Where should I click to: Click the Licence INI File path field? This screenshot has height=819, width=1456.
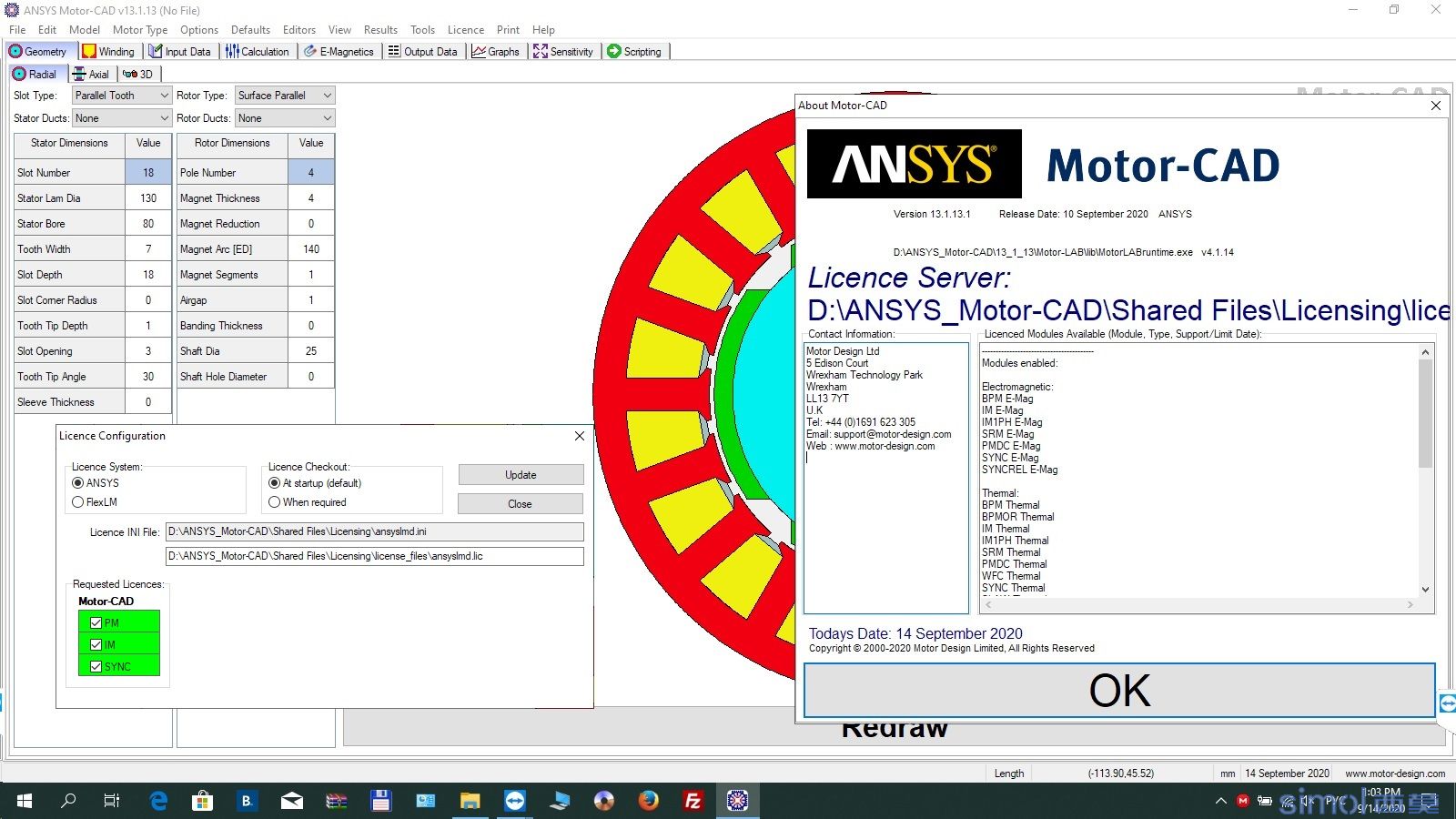point(374,531)
